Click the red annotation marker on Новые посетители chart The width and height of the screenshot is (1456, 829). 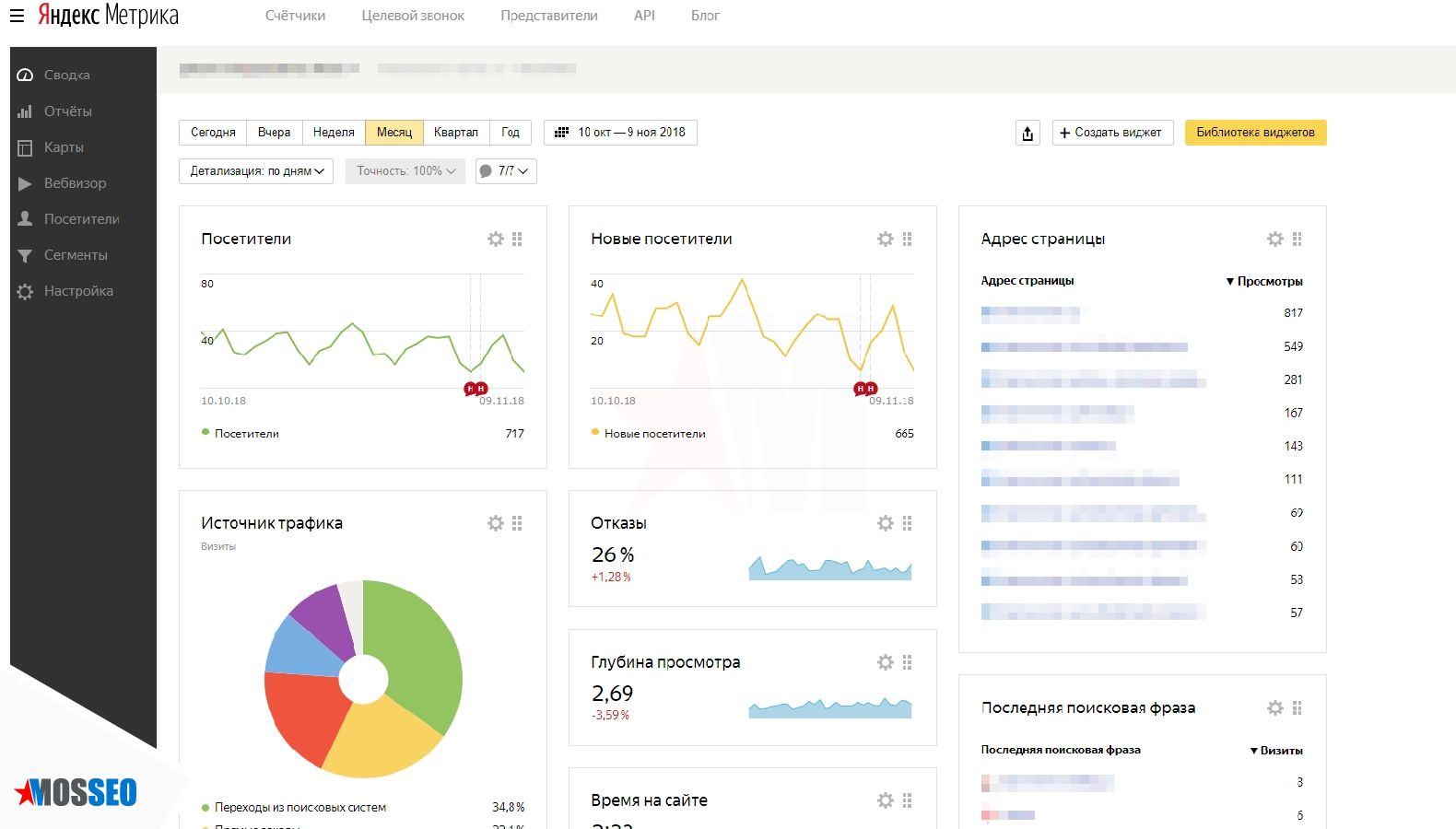865,389
